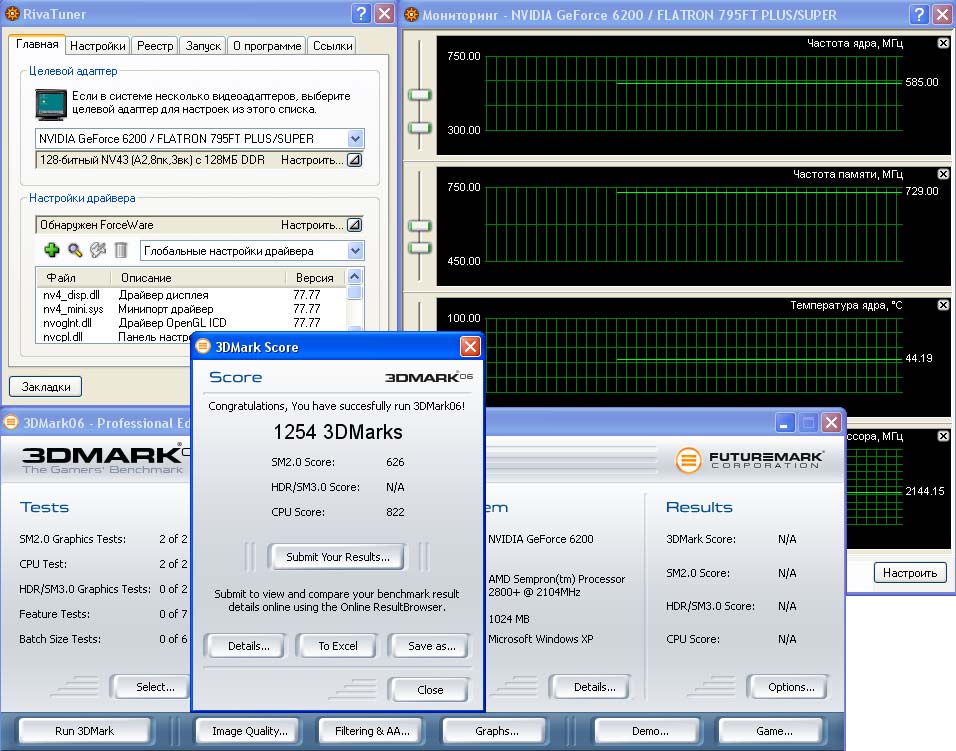Export score with To Excel button
The image size is (956, 751).
[338, 646]
